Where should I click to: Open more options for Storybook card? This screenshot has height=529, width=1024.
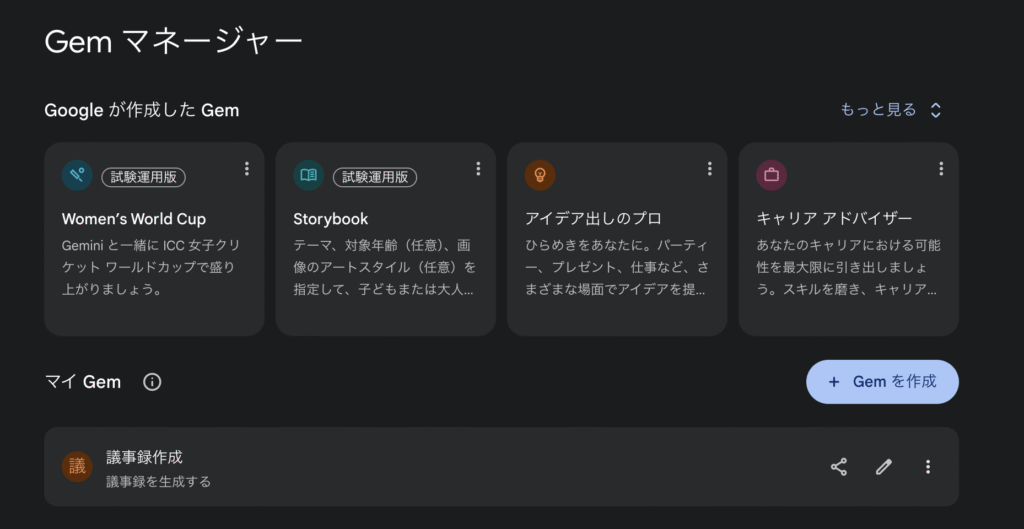478,169
